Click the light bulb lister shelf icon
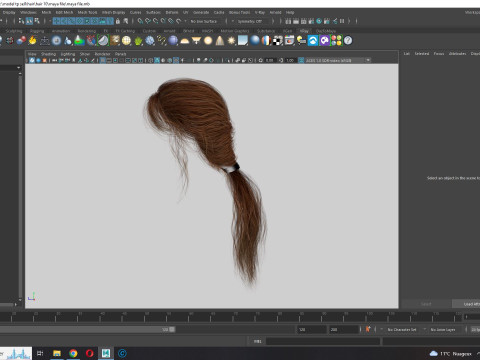This screenshot has height=360, width=480. click(x=301, y=41)
